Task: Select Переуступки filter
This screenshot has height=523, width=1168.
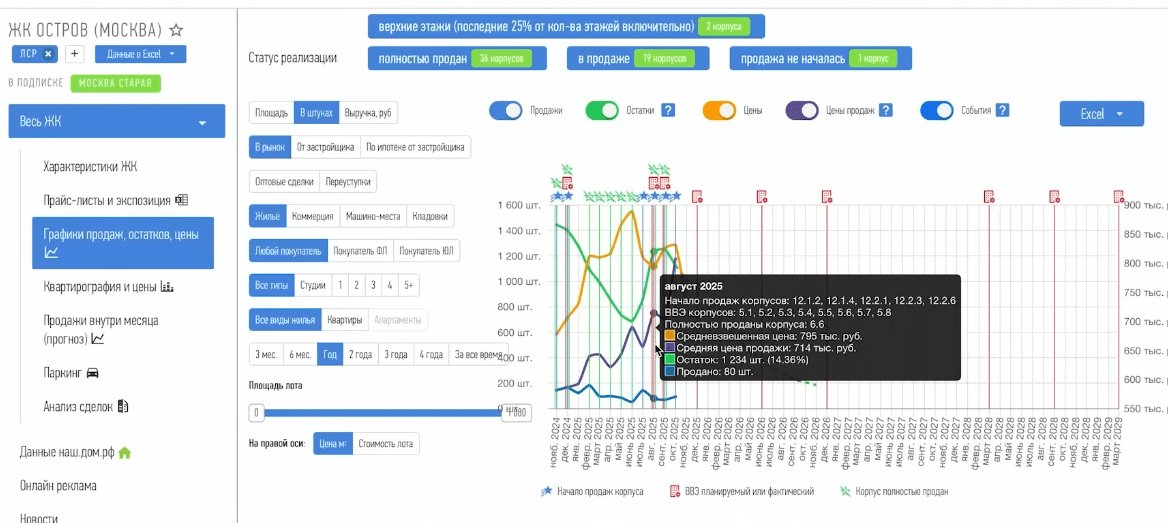Action: point(348,181)
